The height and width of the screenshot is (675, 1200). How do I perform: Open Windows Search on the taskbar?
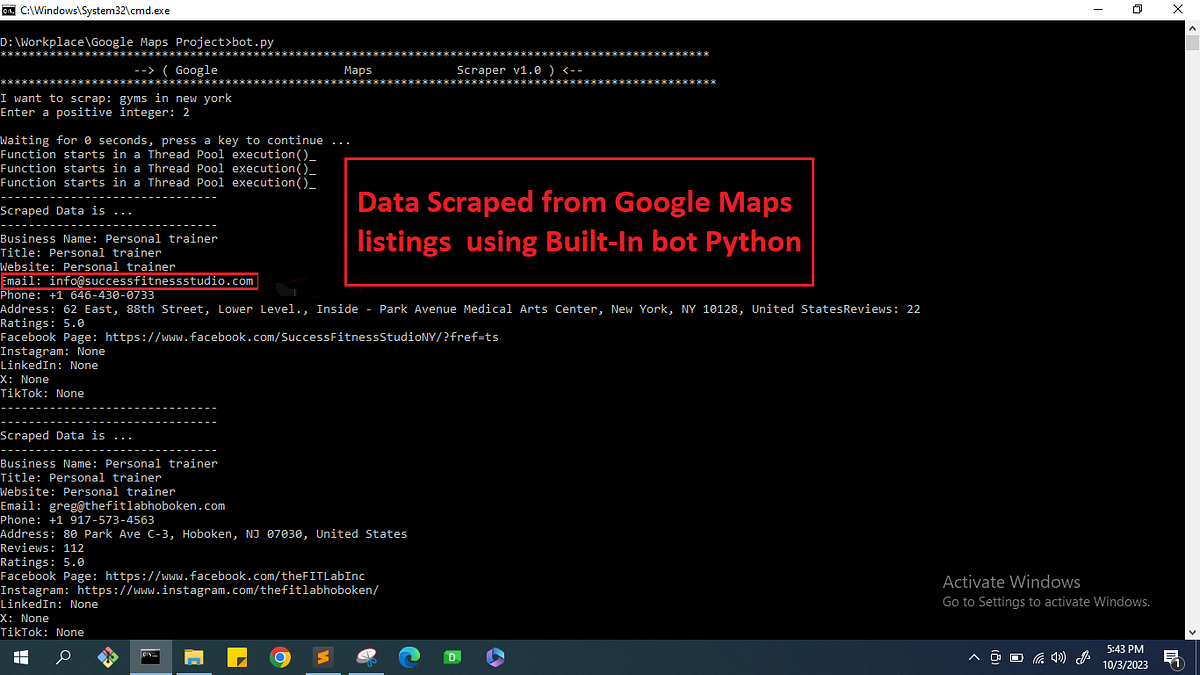[62, 657]
